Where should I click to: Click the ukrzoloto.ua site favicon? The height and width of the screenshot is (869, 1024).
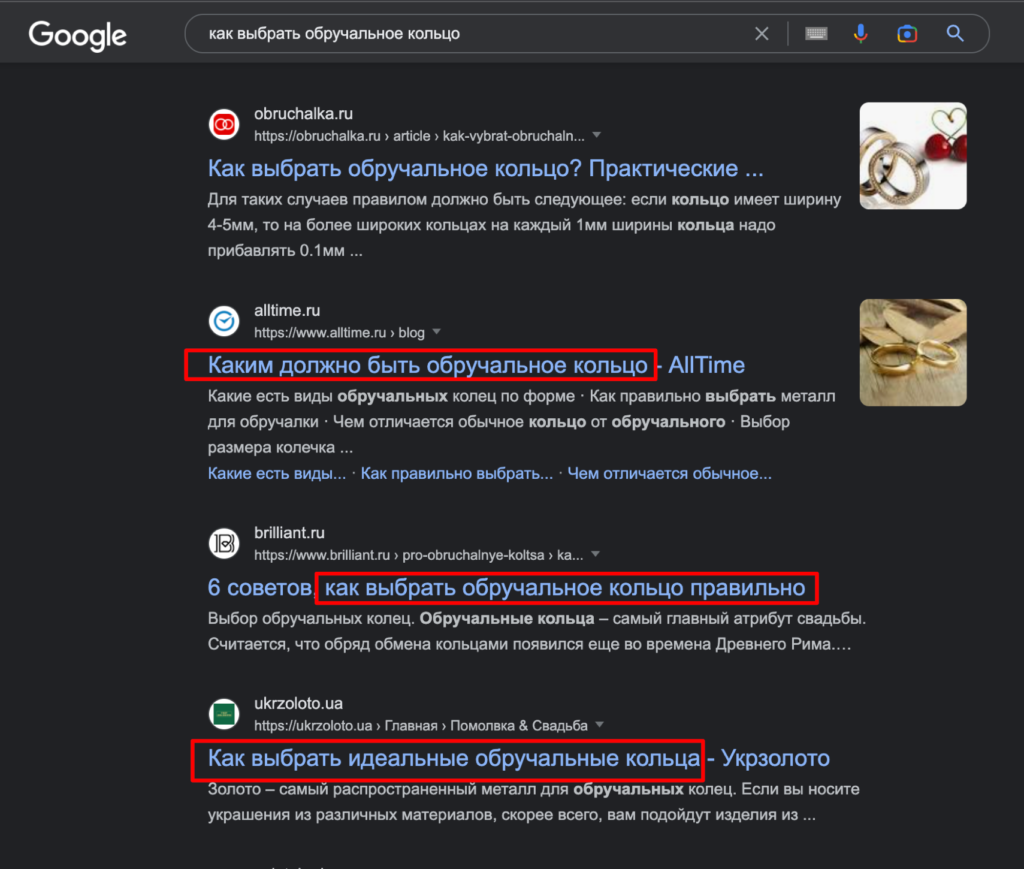click(x=224, y=714)
